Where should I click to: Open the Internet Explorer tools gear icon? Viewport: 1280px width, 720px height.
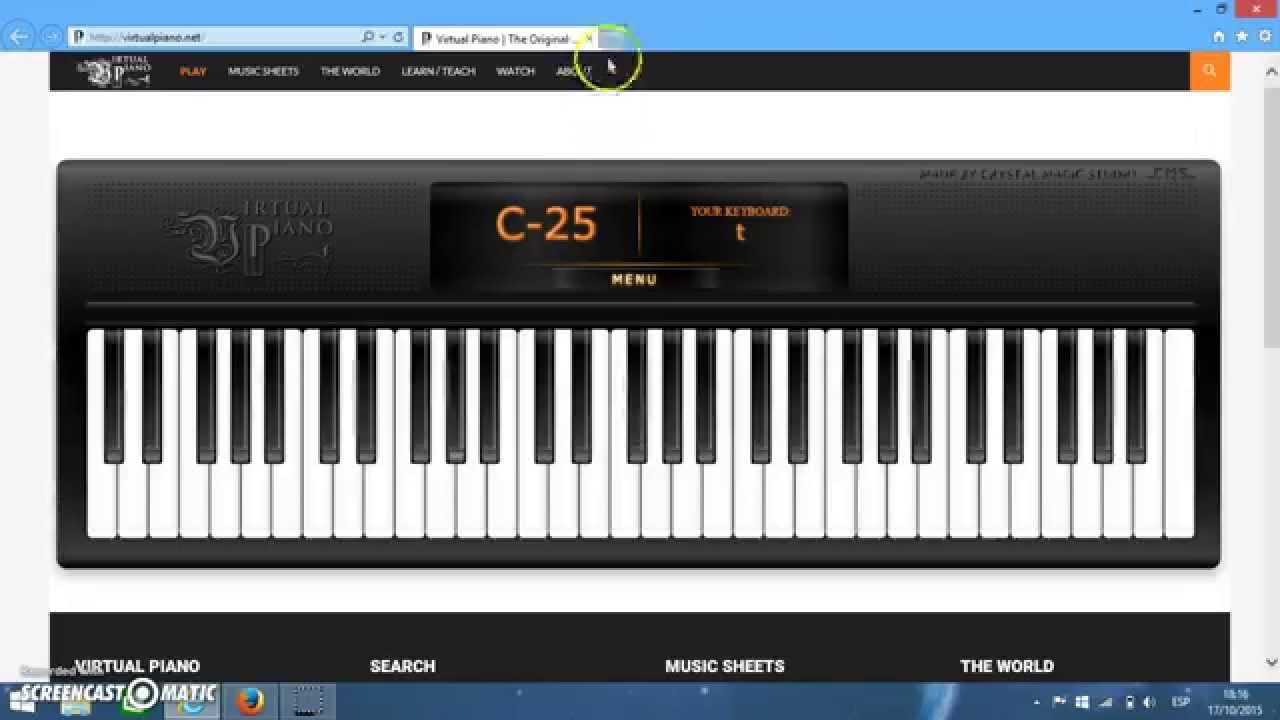point(1265,36)
